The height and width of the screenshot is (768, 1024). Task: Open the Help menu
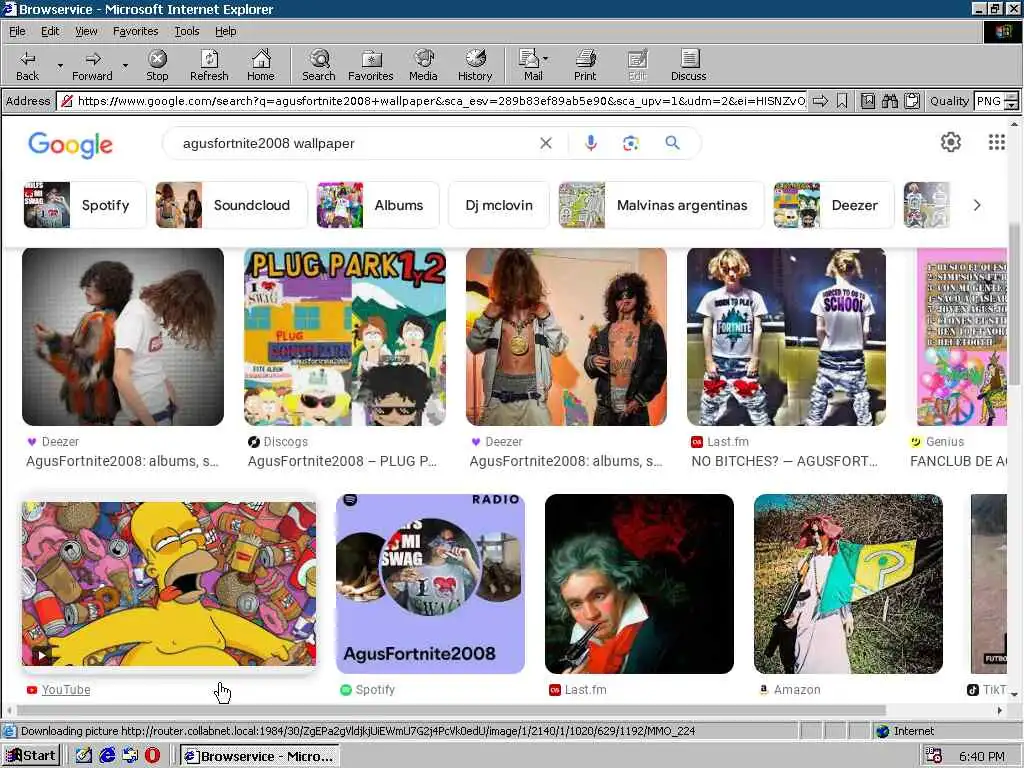click(225, 31)
